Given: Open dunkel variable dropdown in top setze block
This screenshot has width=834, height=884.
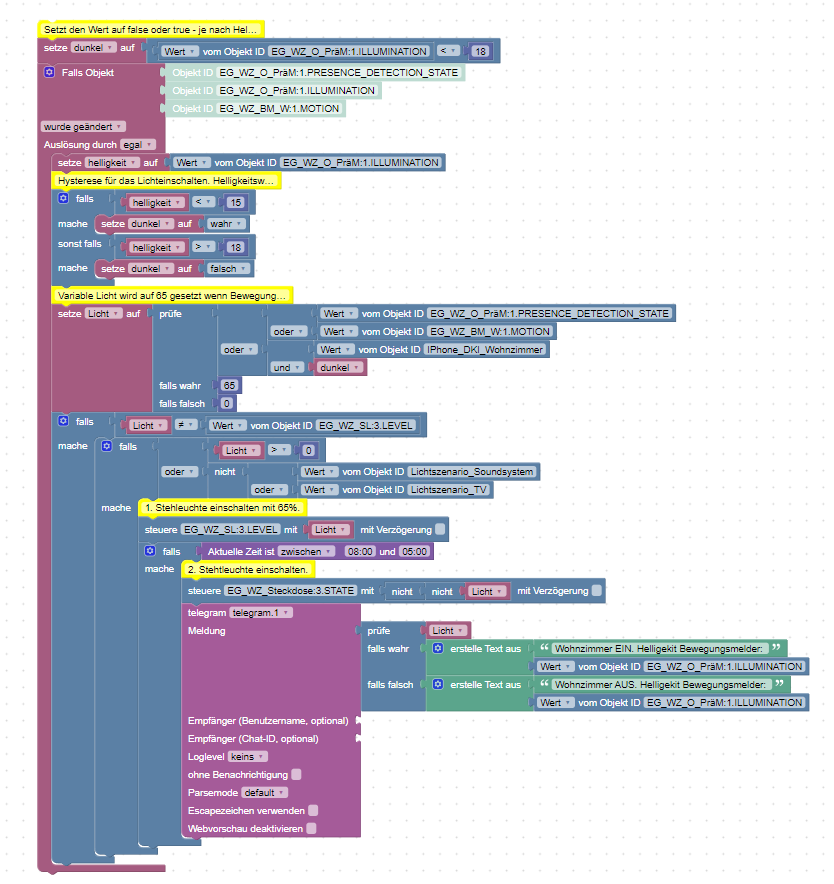Looking at the screenshot, I should (x=94, y=47).
